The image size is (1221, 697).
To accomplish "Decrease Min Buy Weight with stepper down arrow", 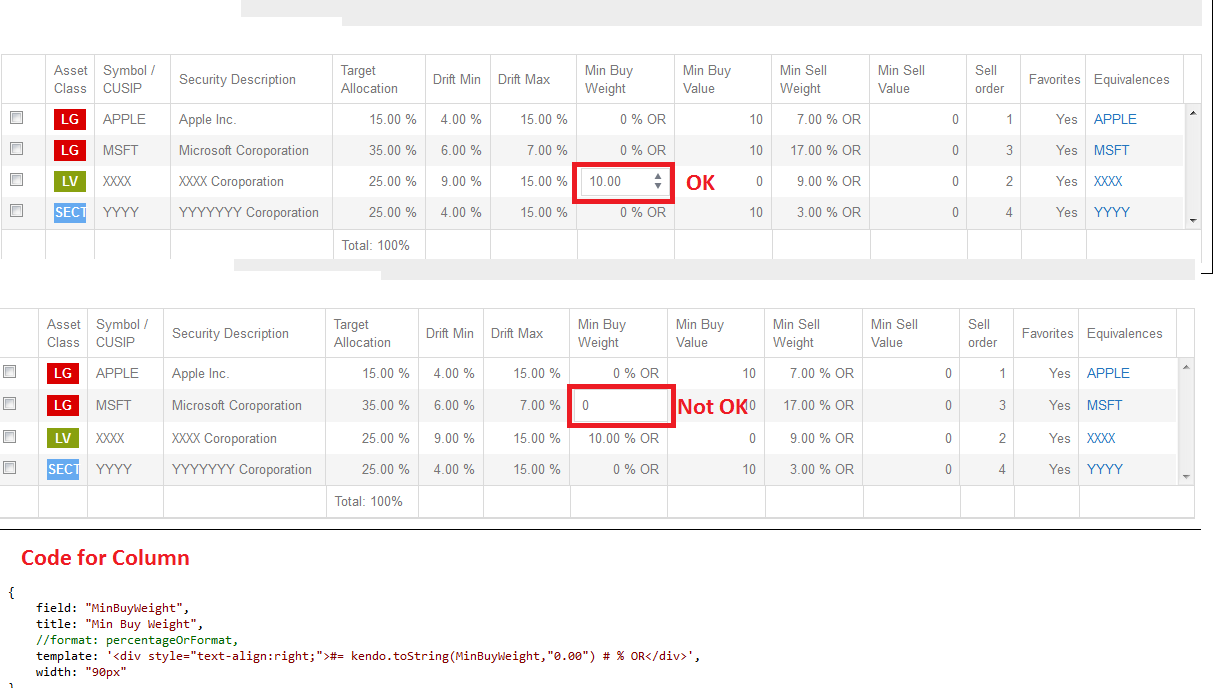I will (x=657, y=186).
